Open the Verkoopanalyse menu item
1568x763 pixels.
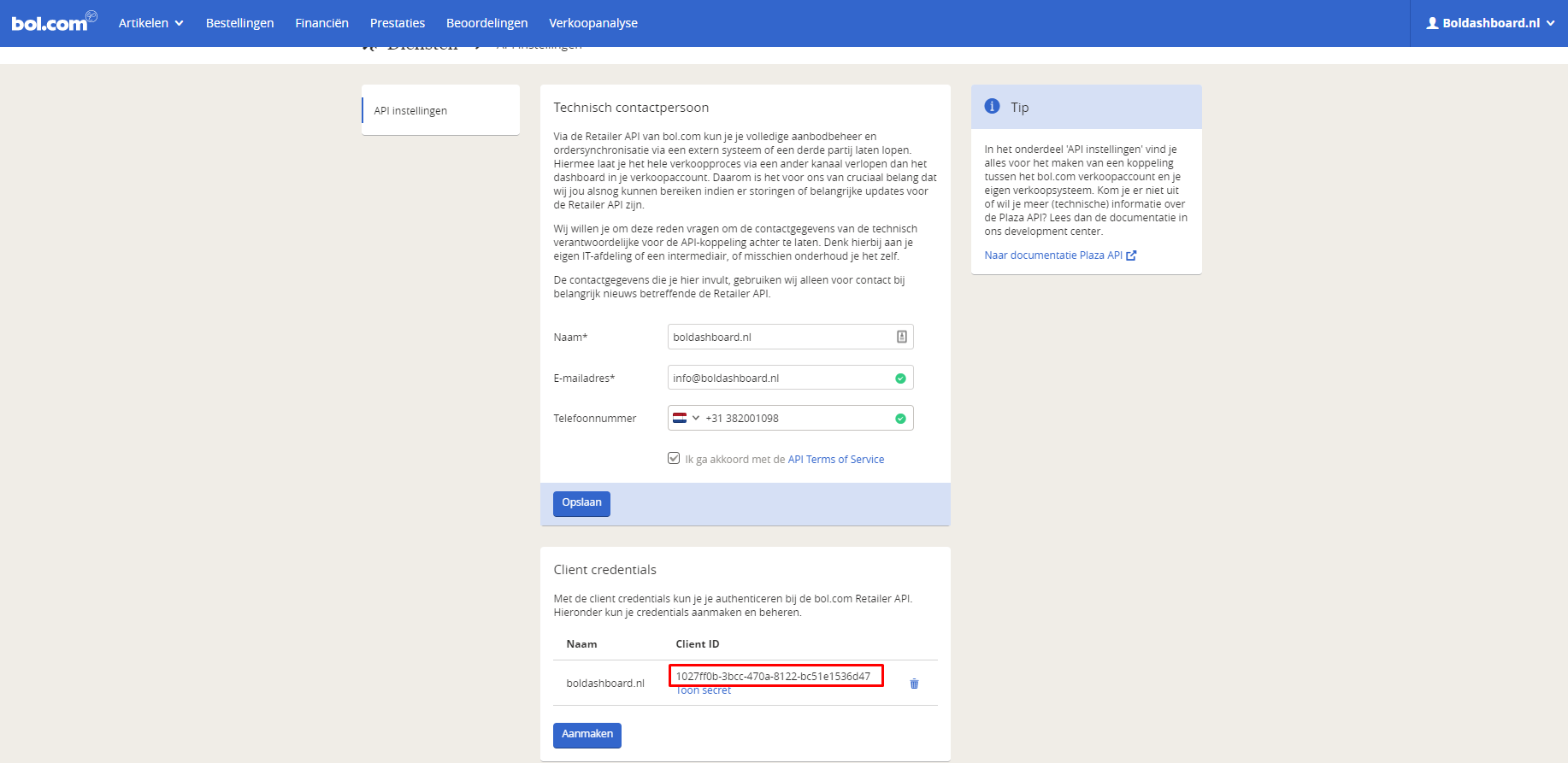click(x=592, y=23)
